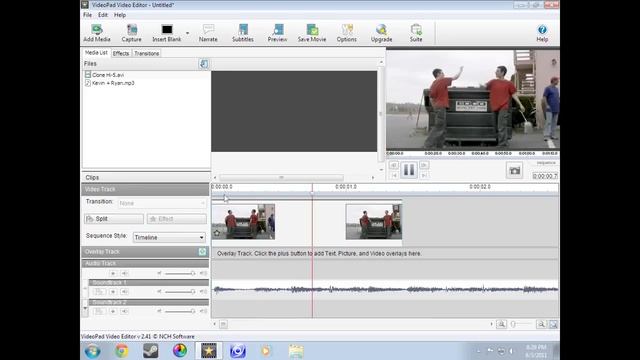Image resolution: width=640 pixels, height=360 pixels.
Task: Select the first video clip thumbnail on timeline
Action: (x=243, y=222)
